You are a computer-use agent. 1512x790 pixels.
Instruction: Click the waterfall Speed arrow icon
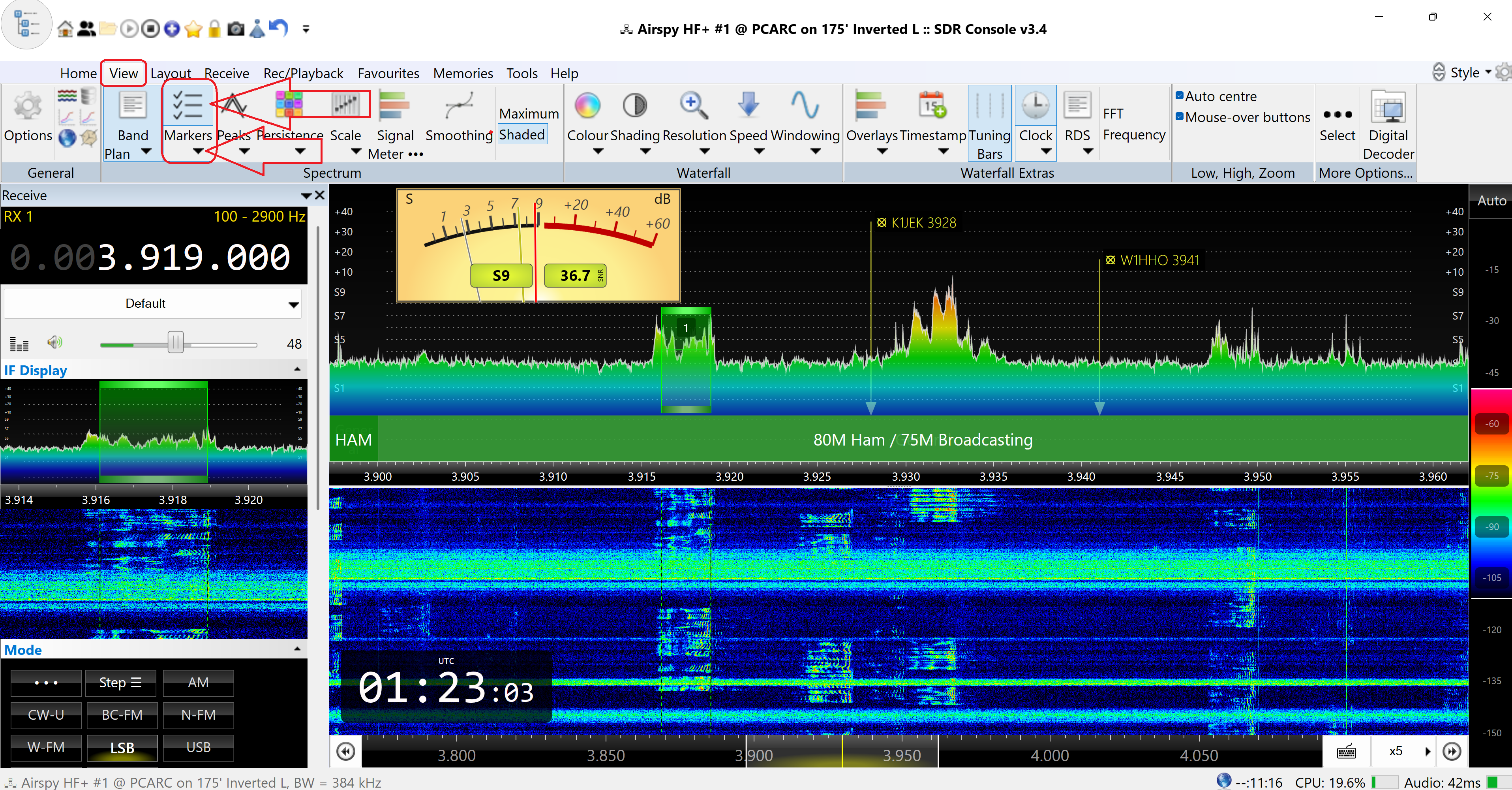point(748,105)
